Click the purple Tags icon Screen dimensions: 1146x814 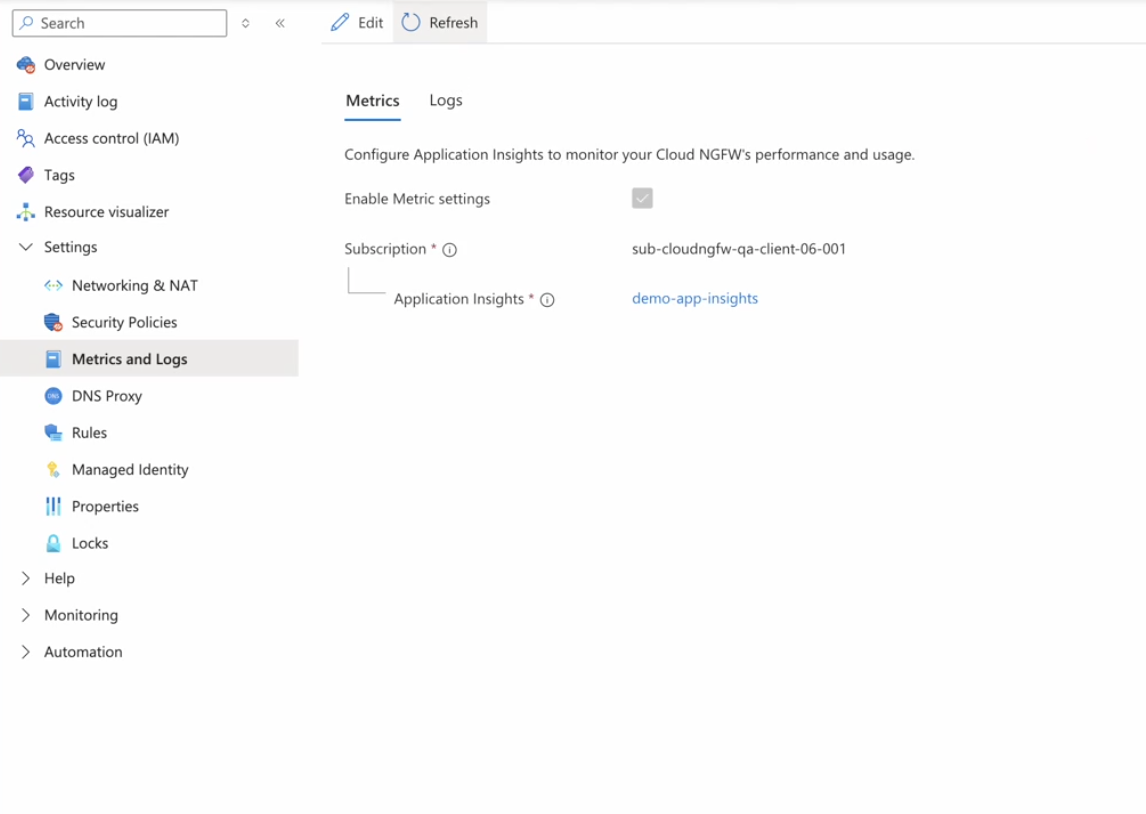(x=26, y=175)
